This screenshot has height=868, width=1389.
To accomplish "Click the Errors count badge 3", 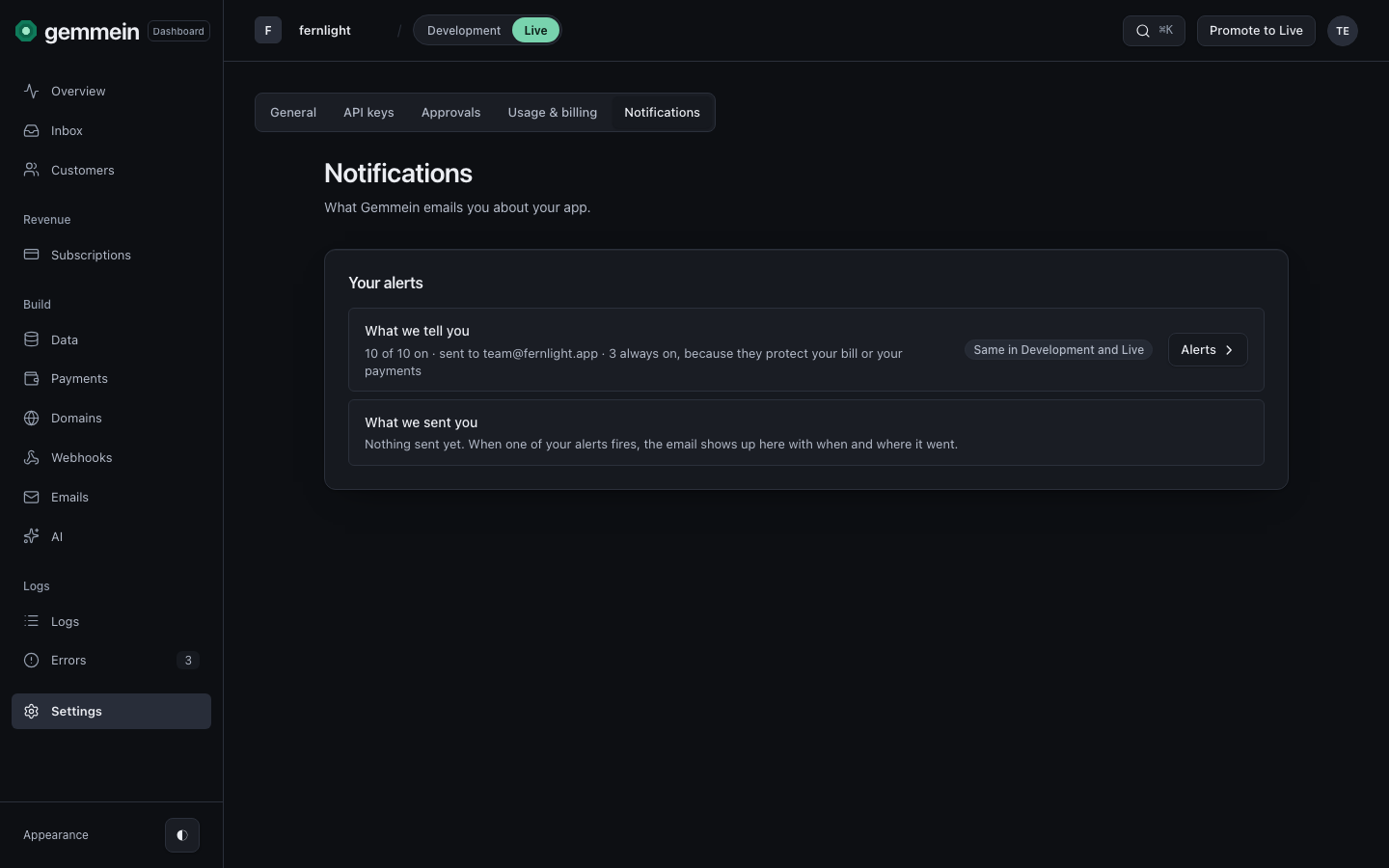I will 188,661.
